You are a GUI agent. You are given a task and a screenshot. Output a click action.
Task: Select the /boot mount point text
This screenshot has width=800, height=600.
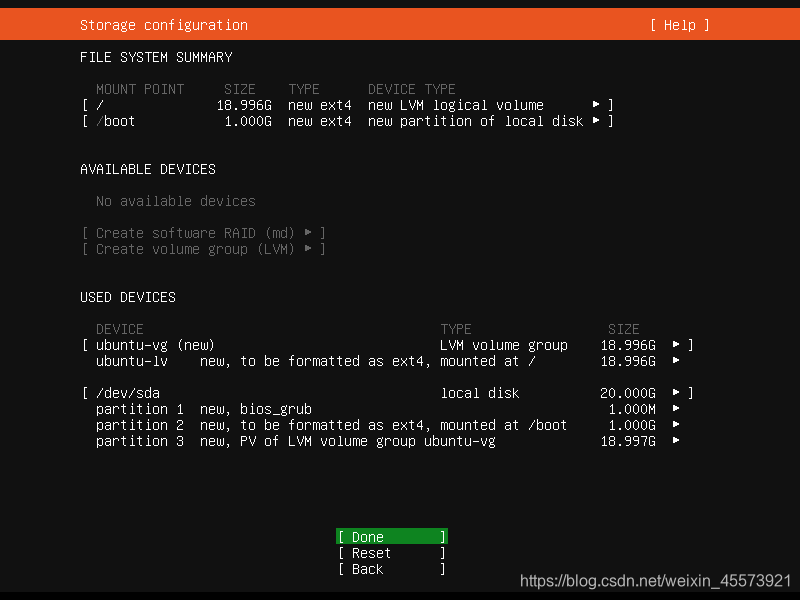[115, 121]
